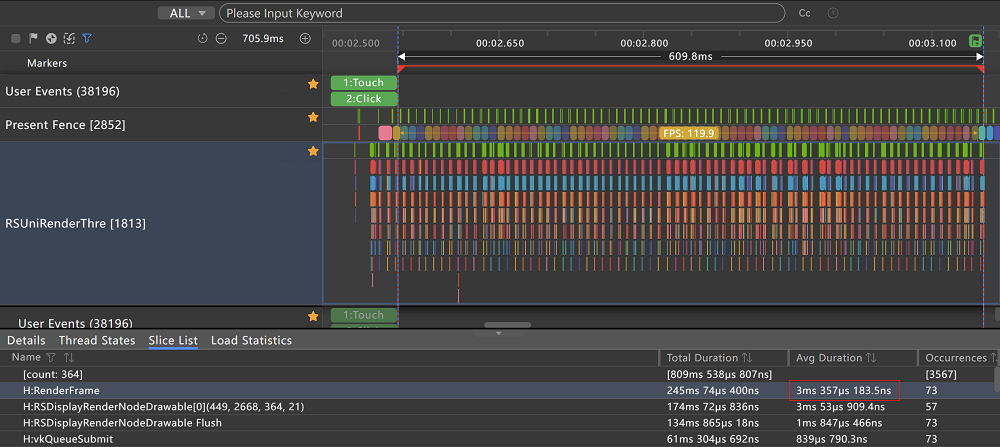Click the flag marker tool icon
The width and height of the screenshot is (1000, 447).
(34, 39)
